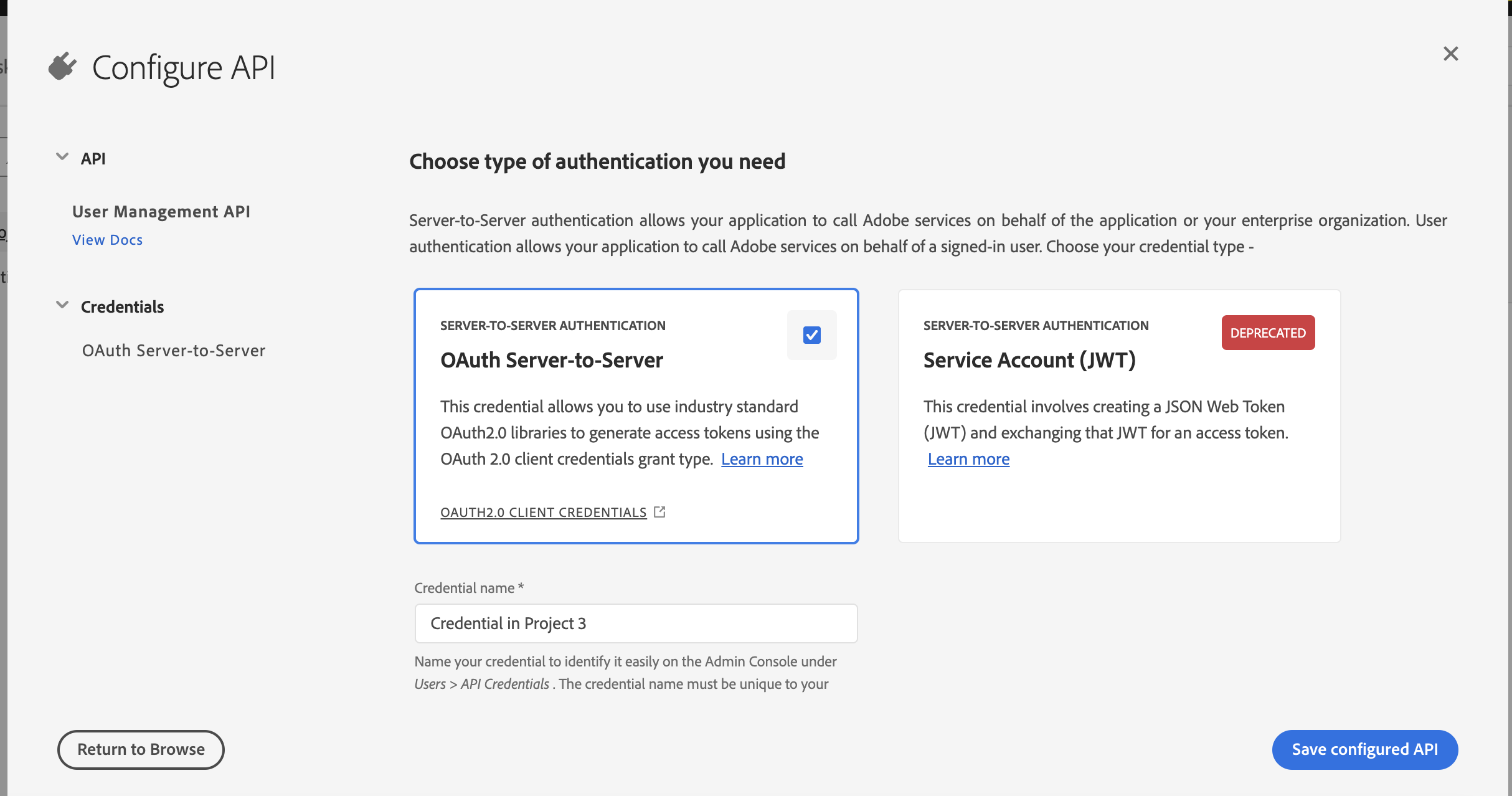Click the external link icon after OAuth2.0 Client Credentials
Viewport: 1512px width, 796px height.
tap(659, 512)
